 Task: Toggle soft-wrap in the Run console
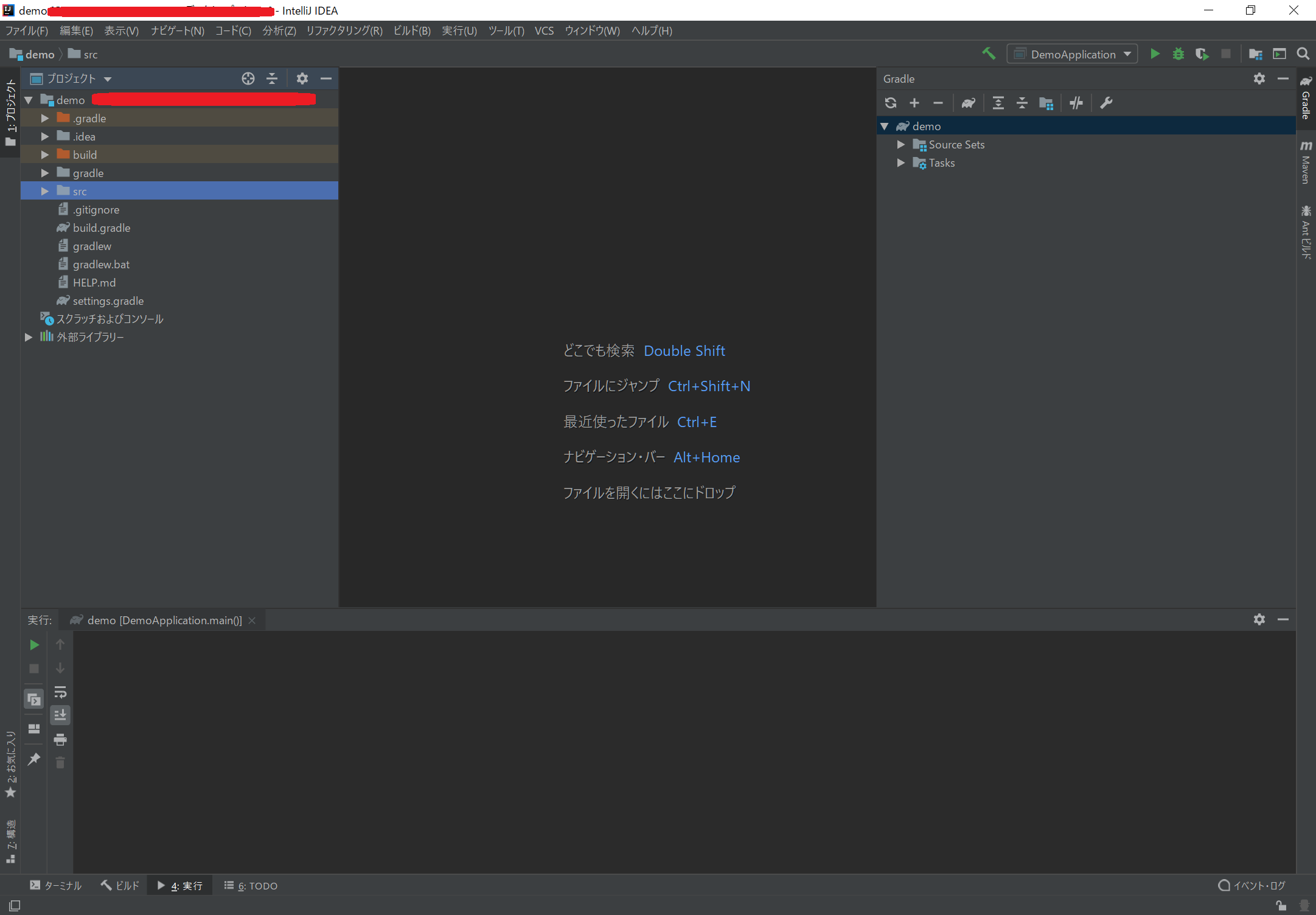(60, 692)
